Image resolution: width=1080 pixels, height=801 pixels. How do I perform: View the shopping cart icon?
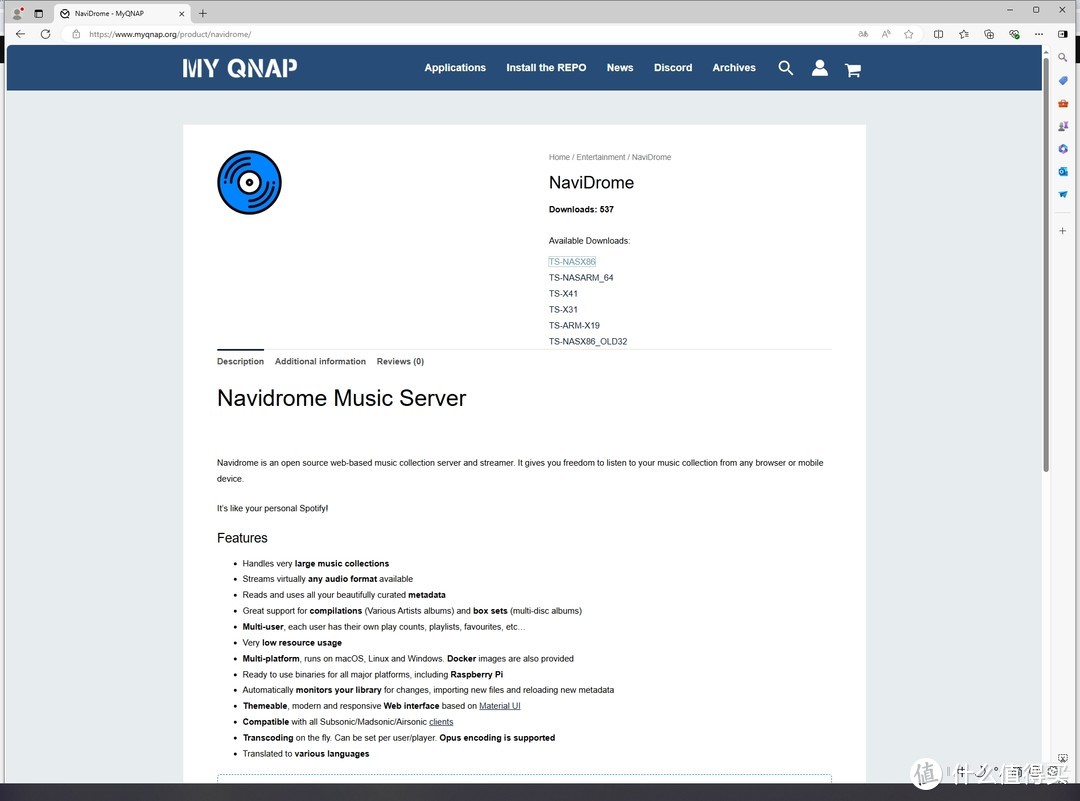click(x=852, y=69)
